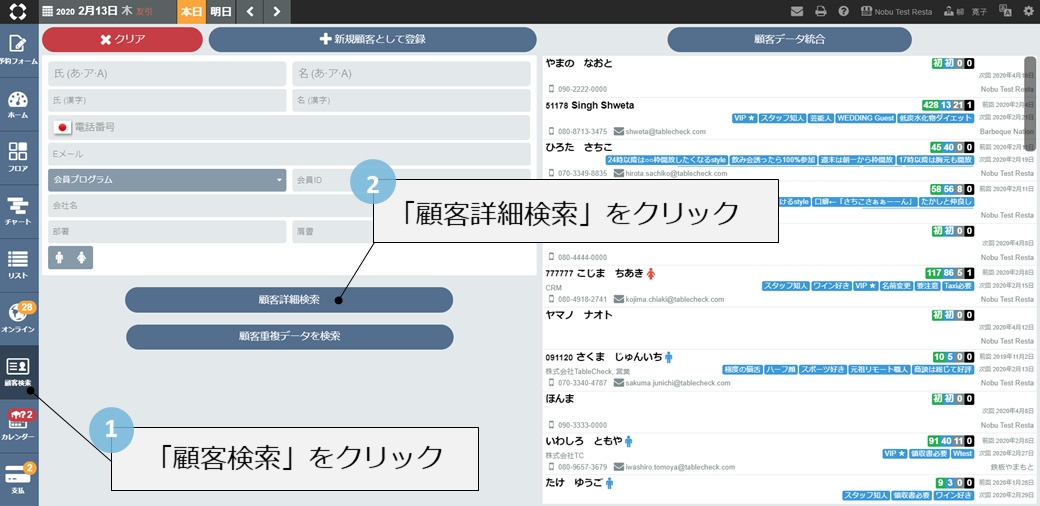Click the 顧客詳細検索 button
1040x506 pixels.
[289, 300]
